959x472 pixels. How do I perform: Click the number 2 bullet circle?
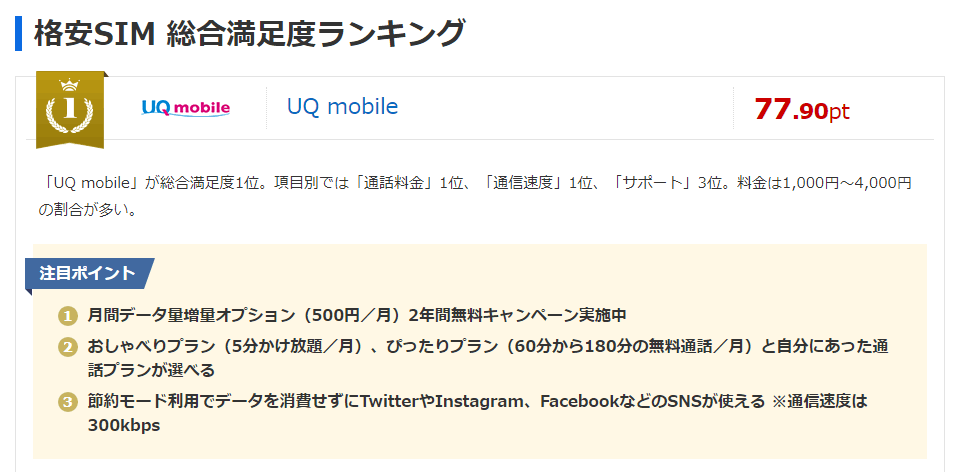coord(67,347)
